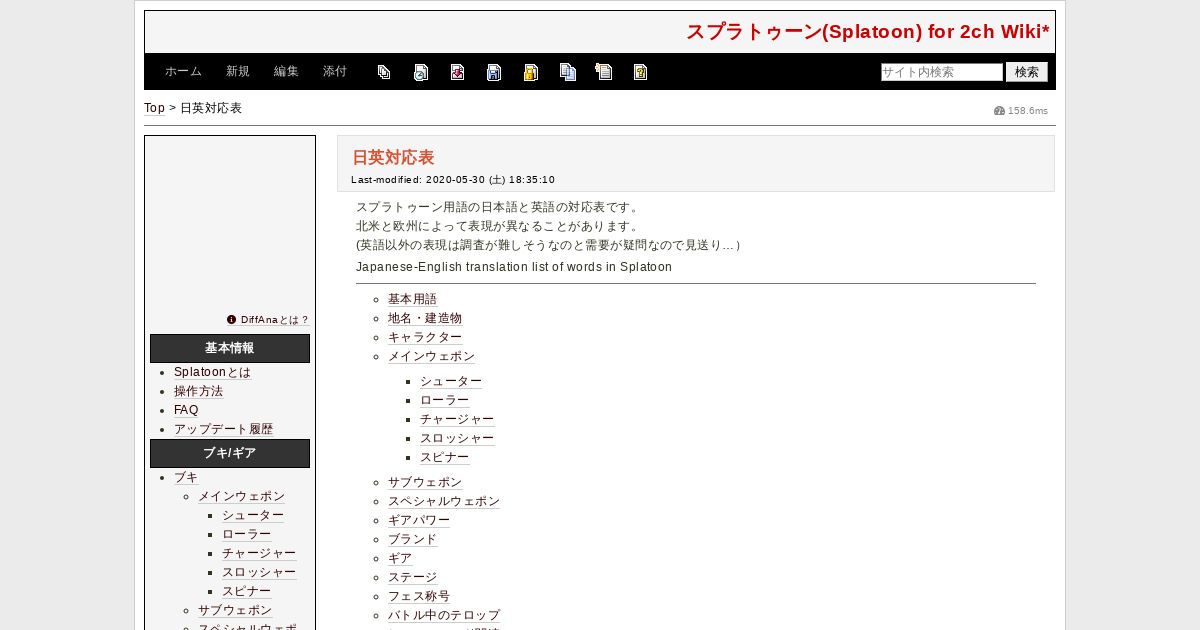This screenshot has height=630, width=1200.
Task: Jump to 地名・建造物 in the contents list
Action: pos(425,319)
